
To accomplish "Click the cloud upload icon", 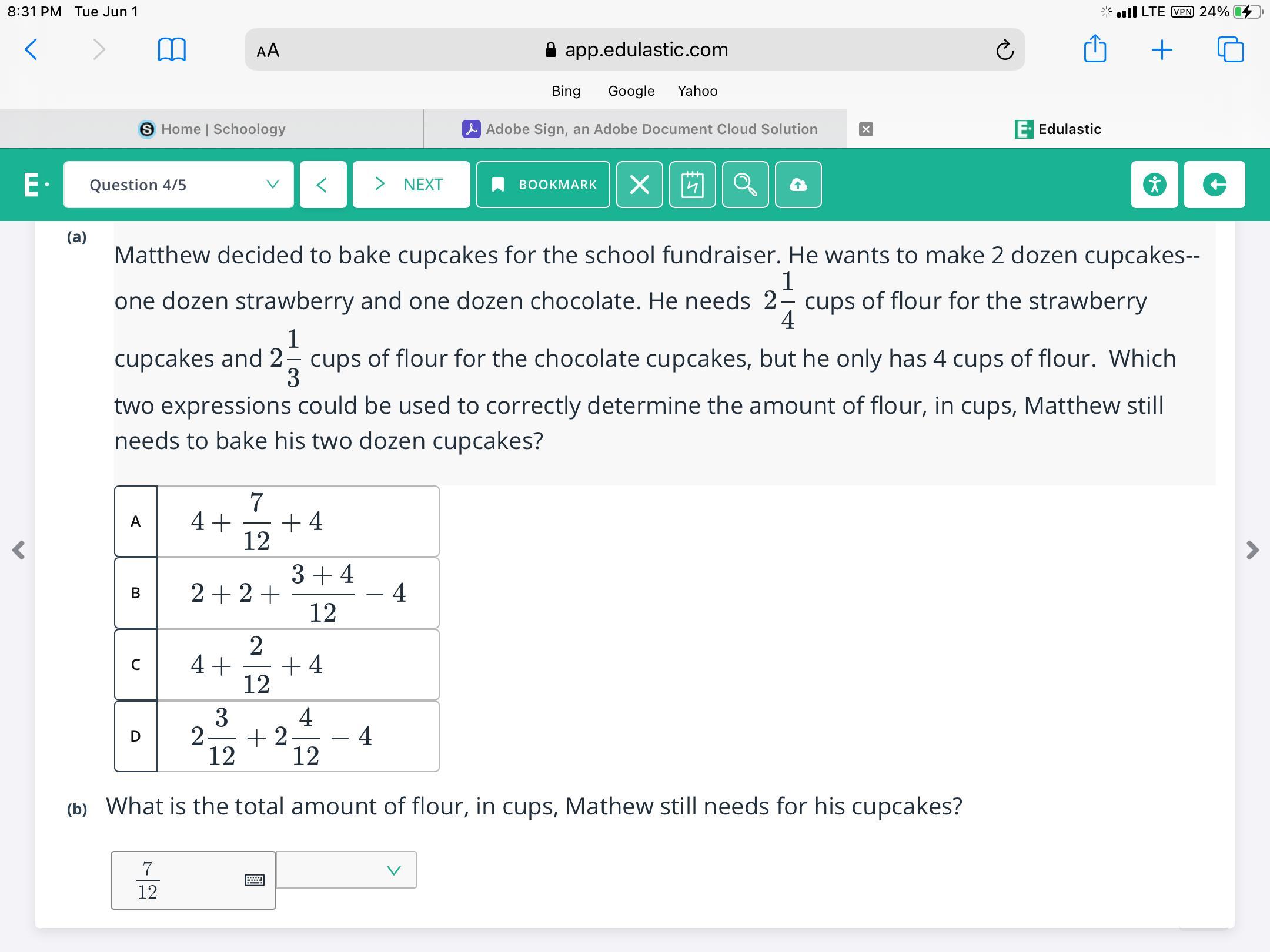I will (x=798, y=185).
